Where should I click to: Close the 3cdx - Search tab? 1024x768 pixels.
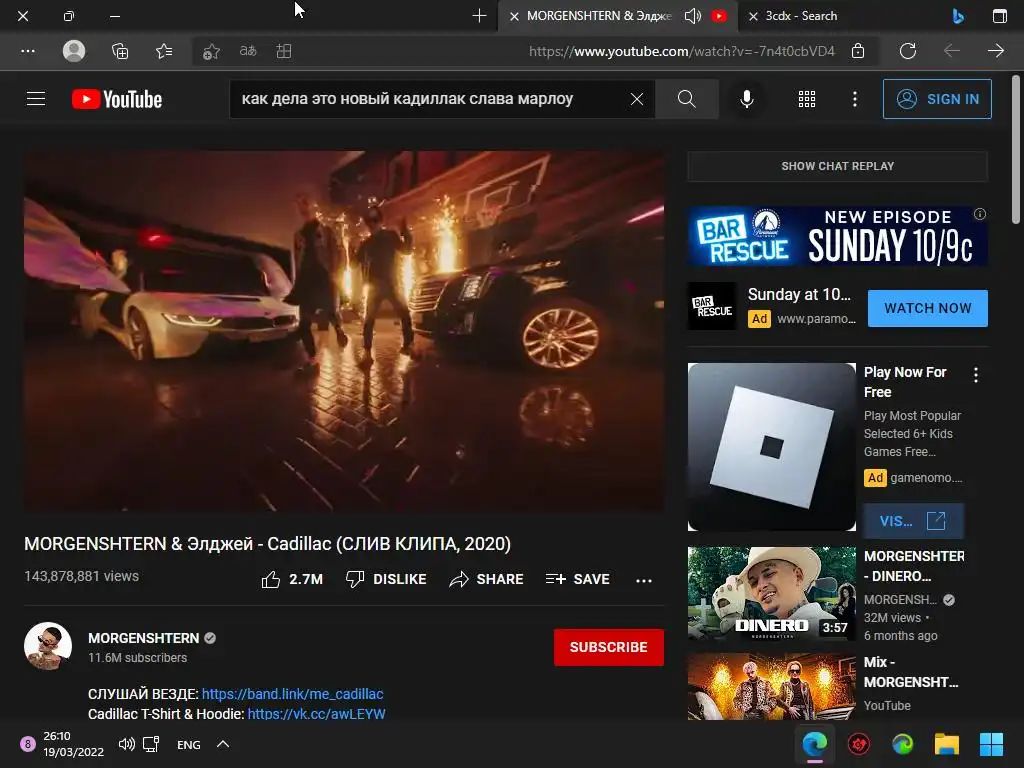(753, 16)
